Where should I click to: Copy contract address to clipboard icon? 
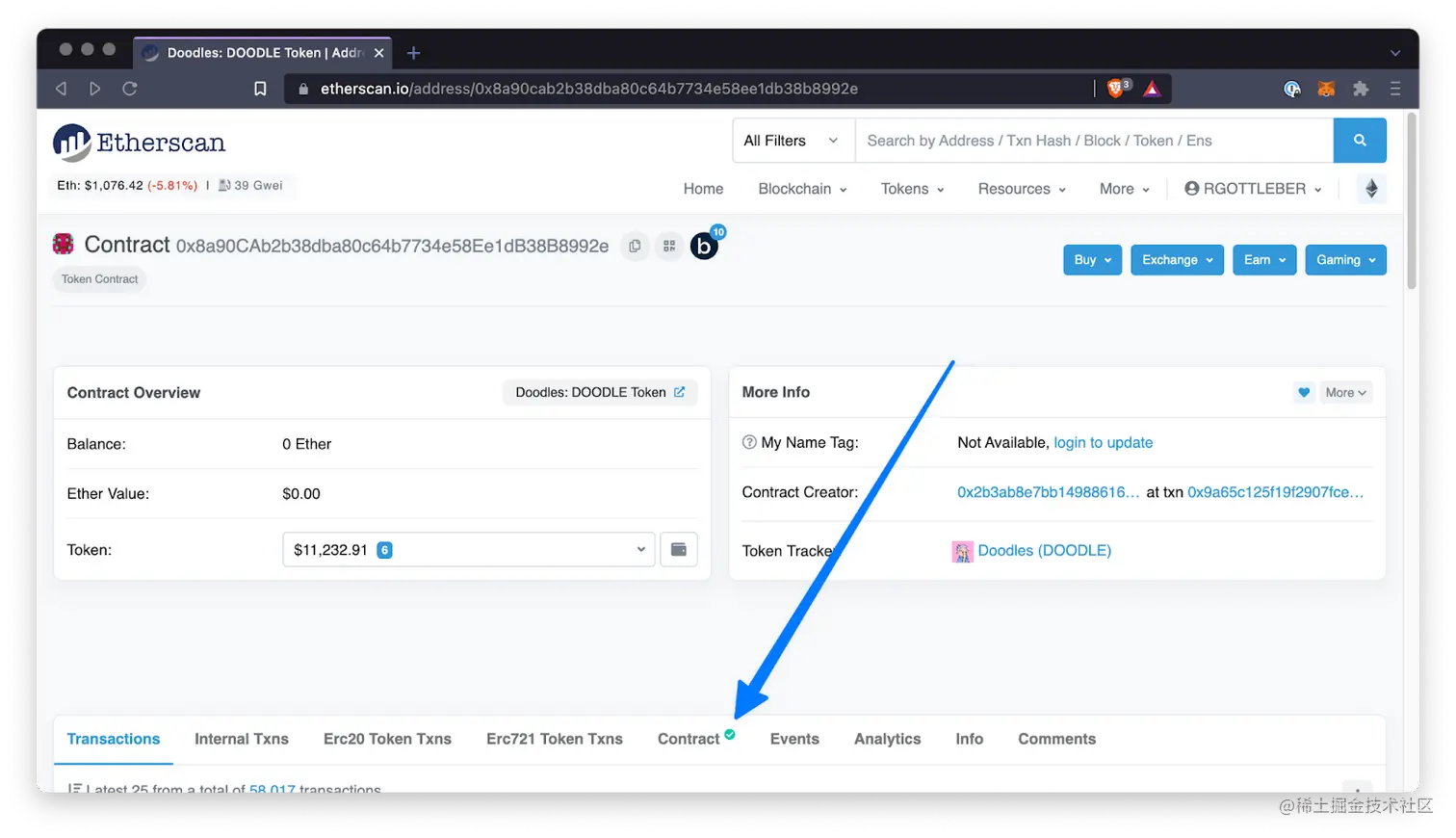tap(635, 247)
